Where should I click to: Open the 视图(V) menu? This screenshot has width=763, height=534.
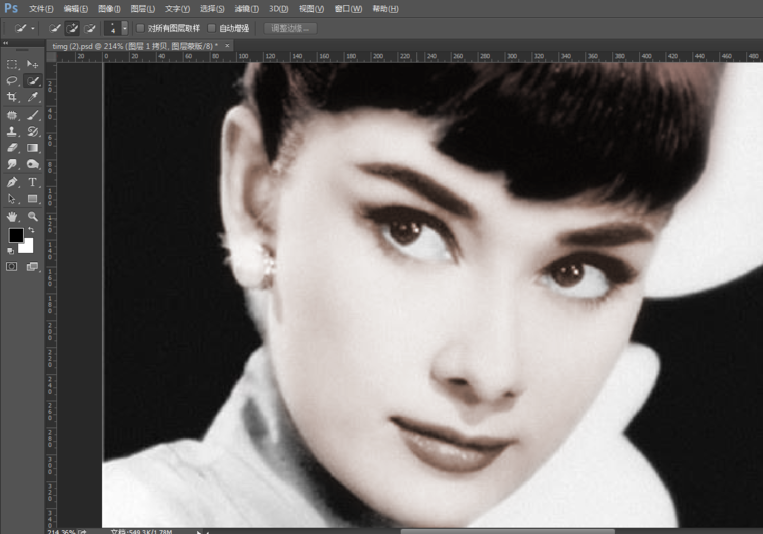(311, 9)
